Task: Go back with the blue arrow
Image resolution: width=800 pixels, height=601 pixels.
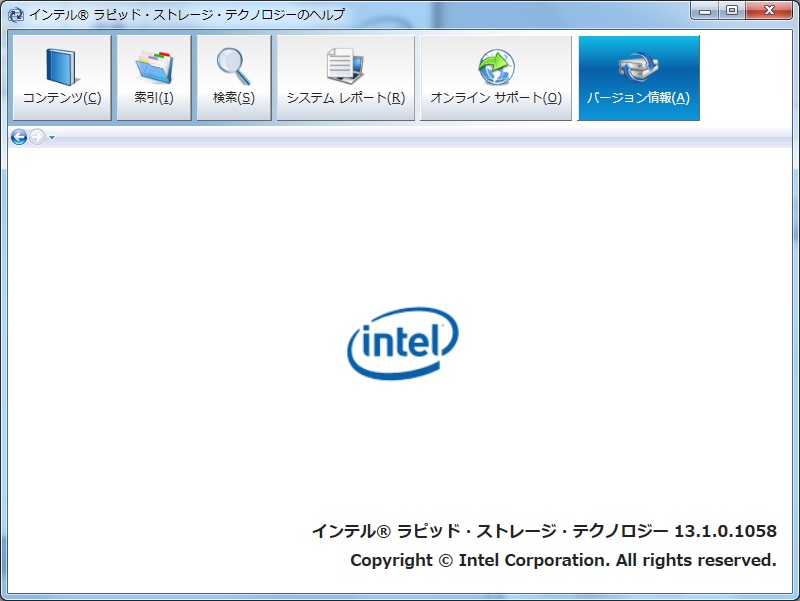Action: click(19, 137)
